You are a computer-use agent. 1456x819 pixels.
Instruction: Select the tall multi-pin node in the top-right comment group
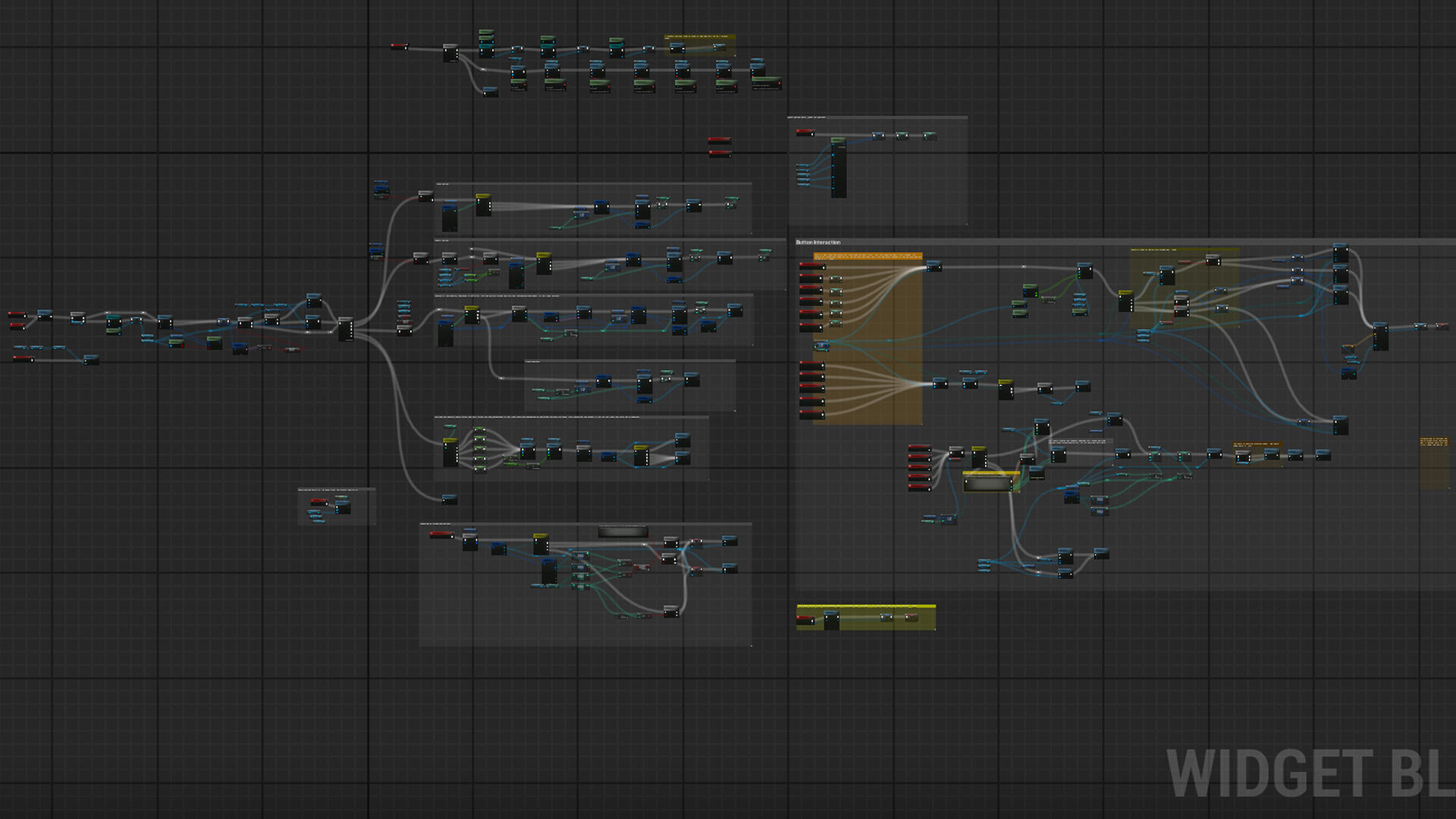coord(838,168)
